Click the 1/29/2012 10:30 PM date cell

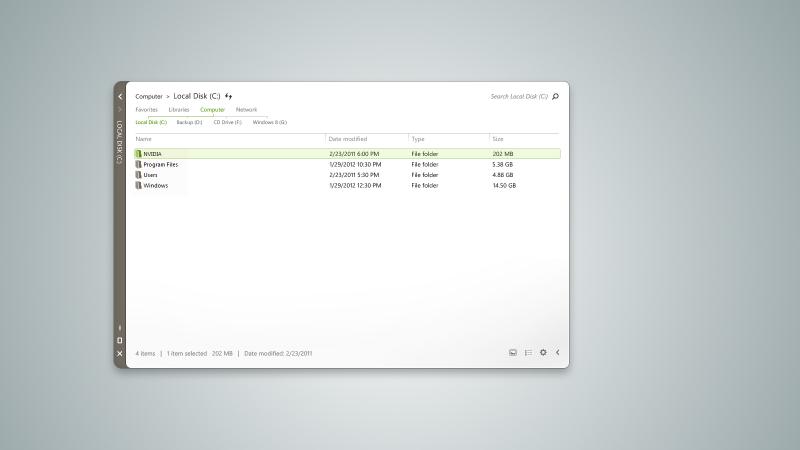[355, 164]
